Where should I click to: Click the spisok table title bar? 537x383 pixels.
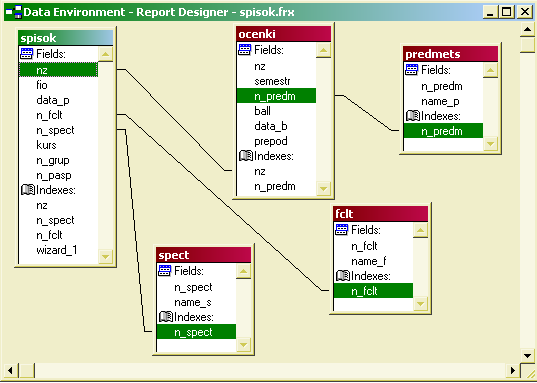pos(66,38)
